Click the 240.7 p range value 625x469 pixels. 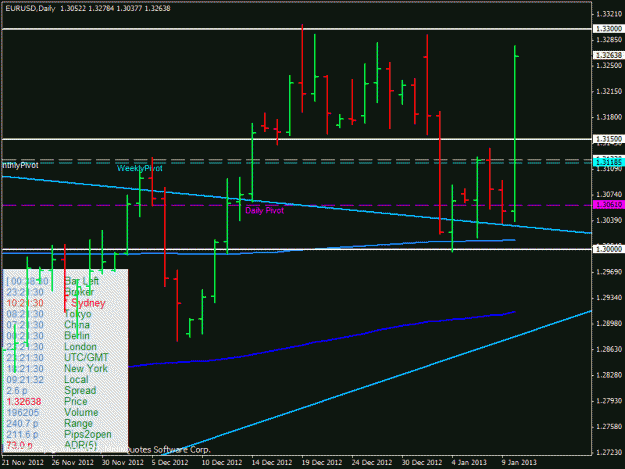pyautogui.click(x=22, y=423)
